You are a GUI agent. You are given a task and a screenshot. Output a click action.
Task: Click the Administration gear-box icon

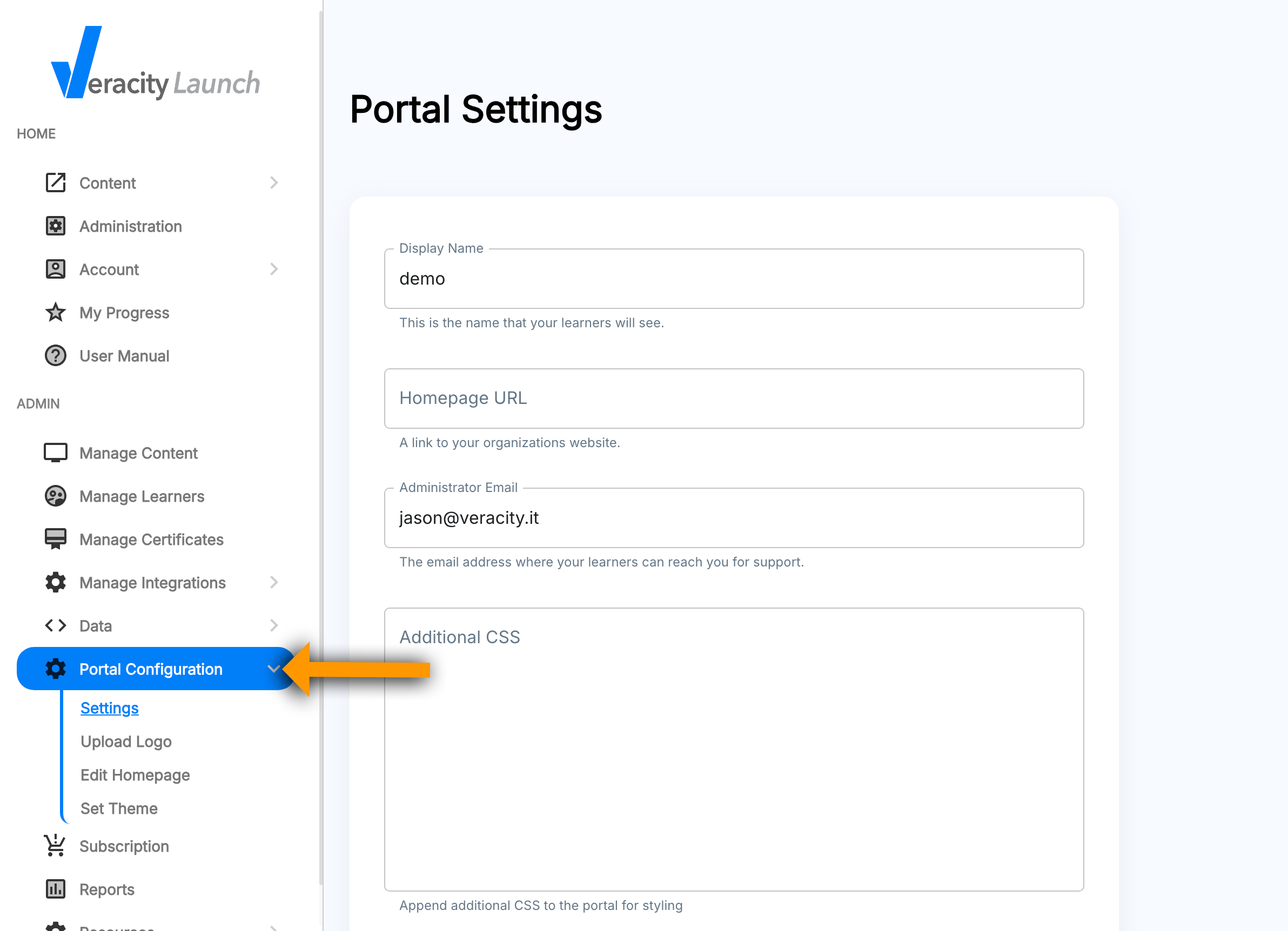[x=55, y=226]
